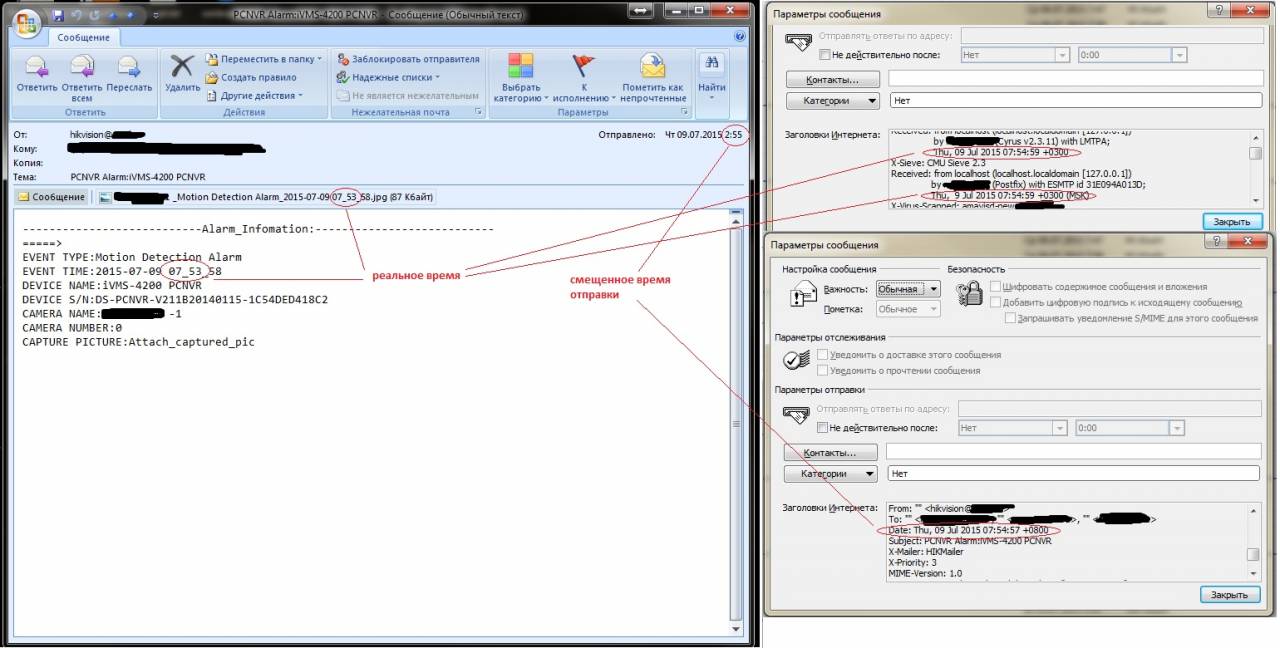
Task: Mark as unread with Пометить как непрочтенные
Action: tap(652, 77)
